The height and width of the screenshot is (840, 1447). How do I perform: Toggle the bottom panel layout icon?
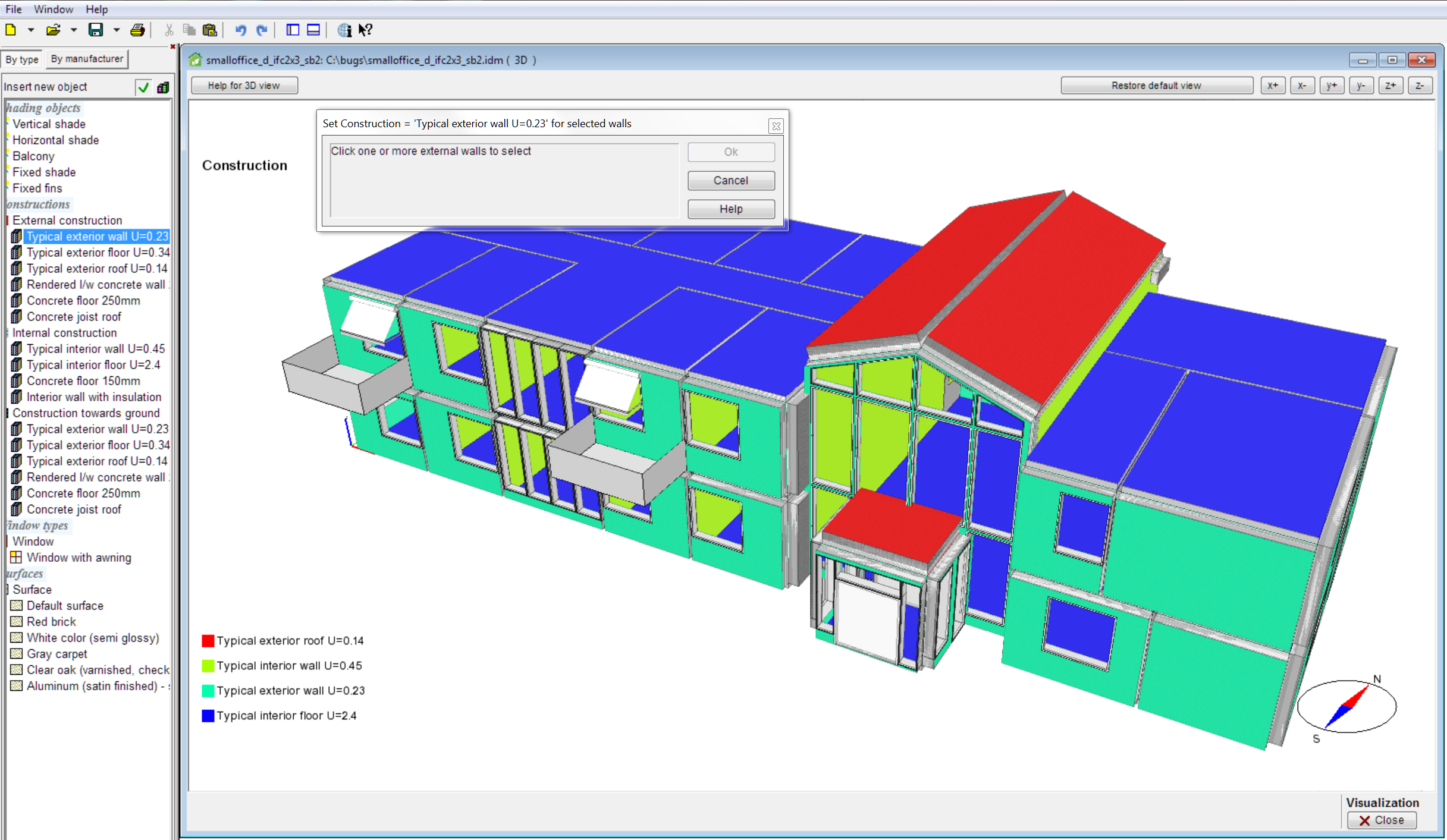313,30
